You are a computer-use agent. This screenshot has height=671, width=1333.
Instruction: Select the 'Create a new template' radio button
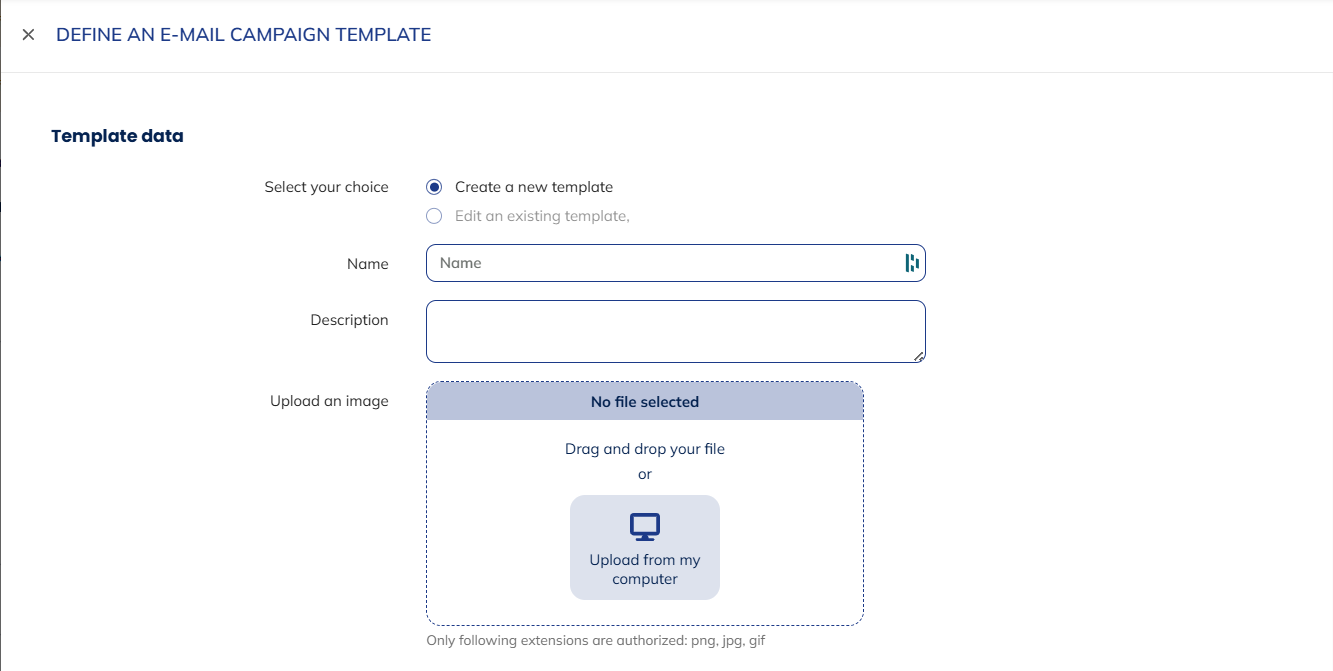[434, 187]
